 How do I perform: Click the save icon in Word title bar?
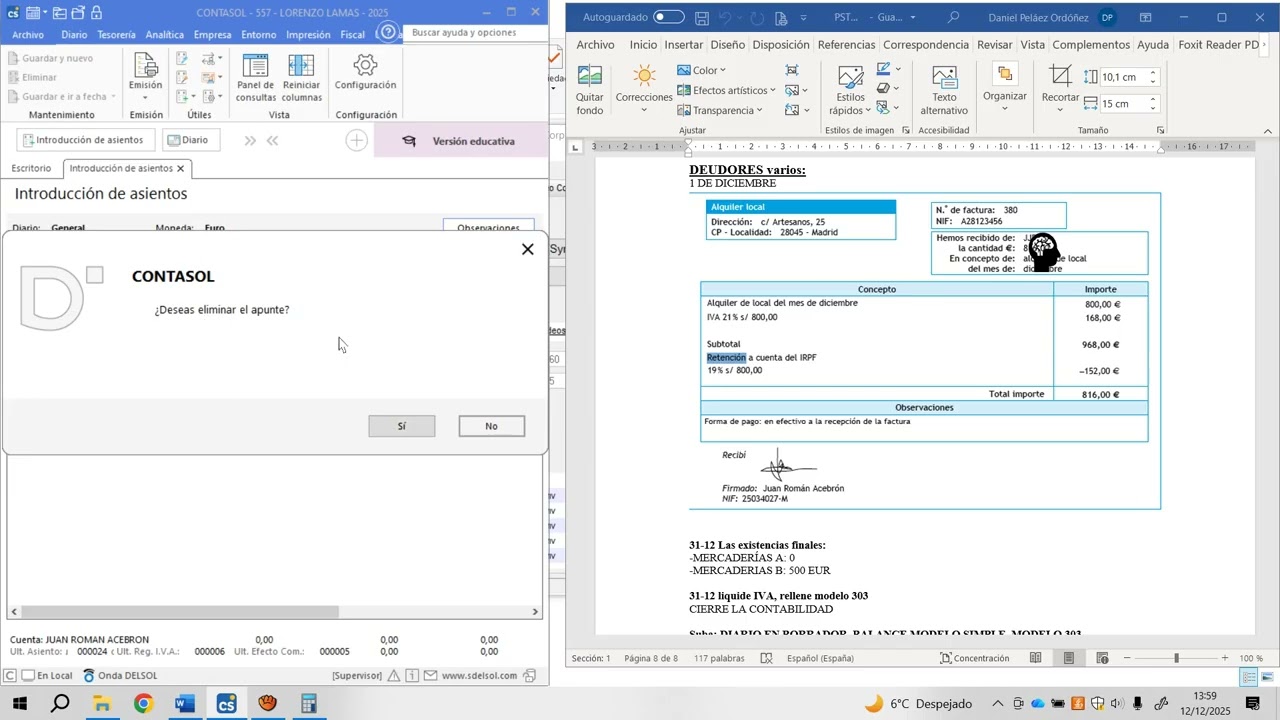click(702, 18)
